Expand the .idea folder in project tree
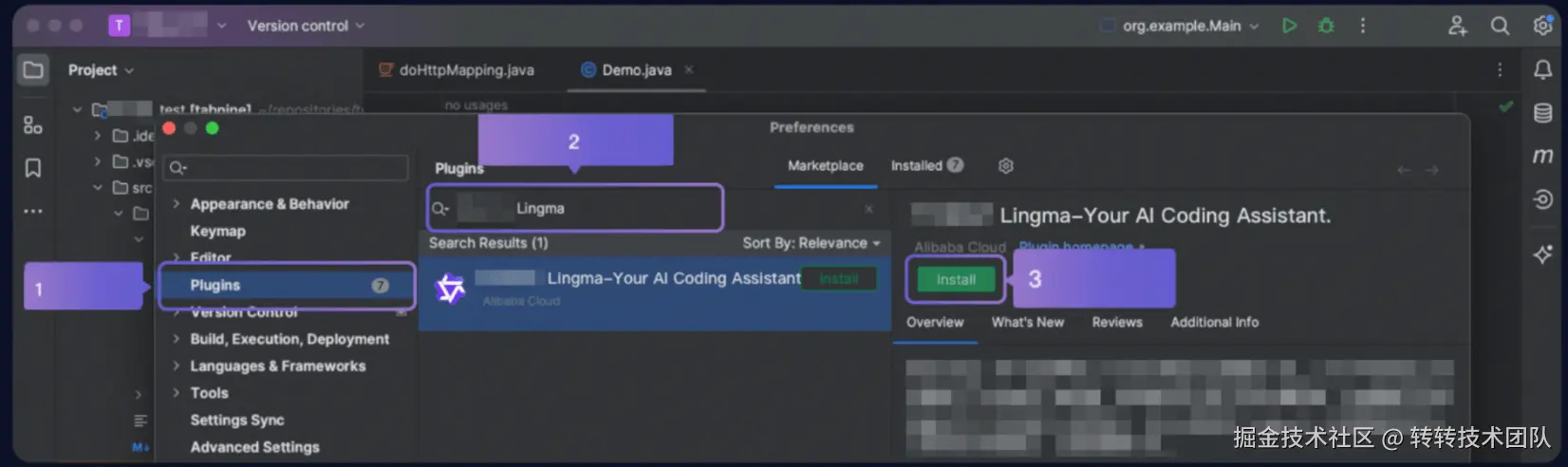1568x467 pixels. pyautogui.click(x=98, y=136)
